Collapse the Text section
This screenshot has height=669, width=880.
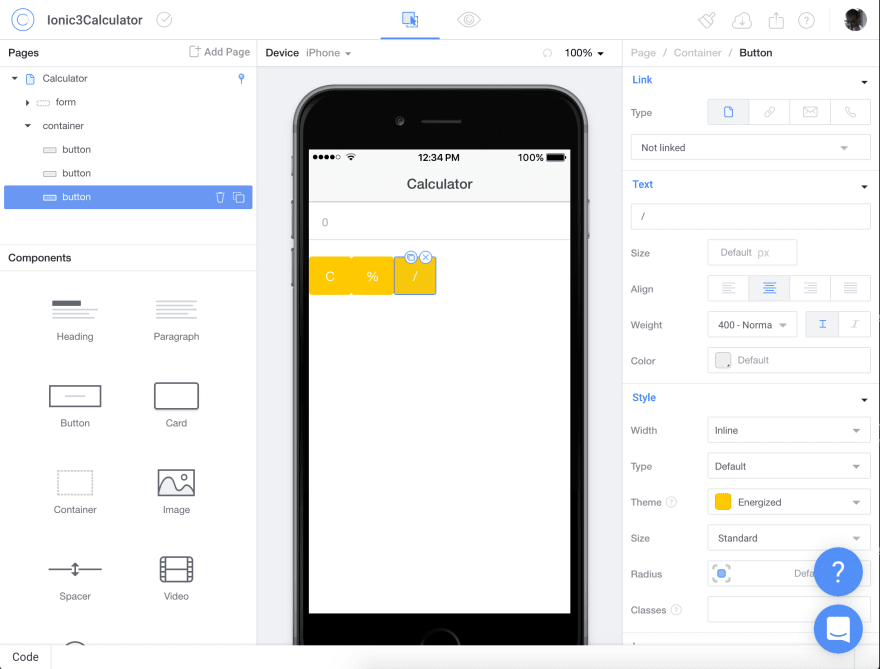(864, 187)
